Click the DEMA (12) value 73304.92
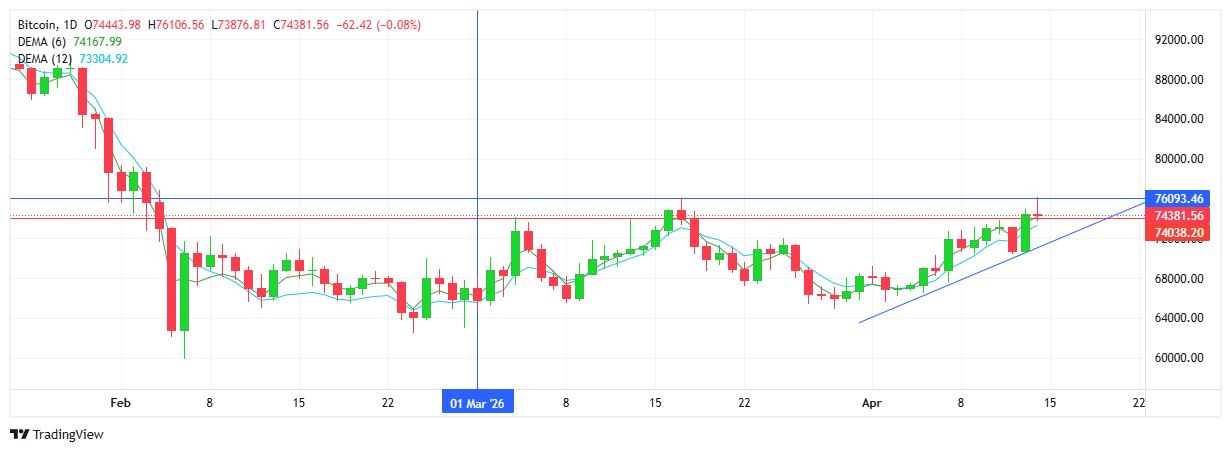The image size is (1231, 452). point(104,59)
